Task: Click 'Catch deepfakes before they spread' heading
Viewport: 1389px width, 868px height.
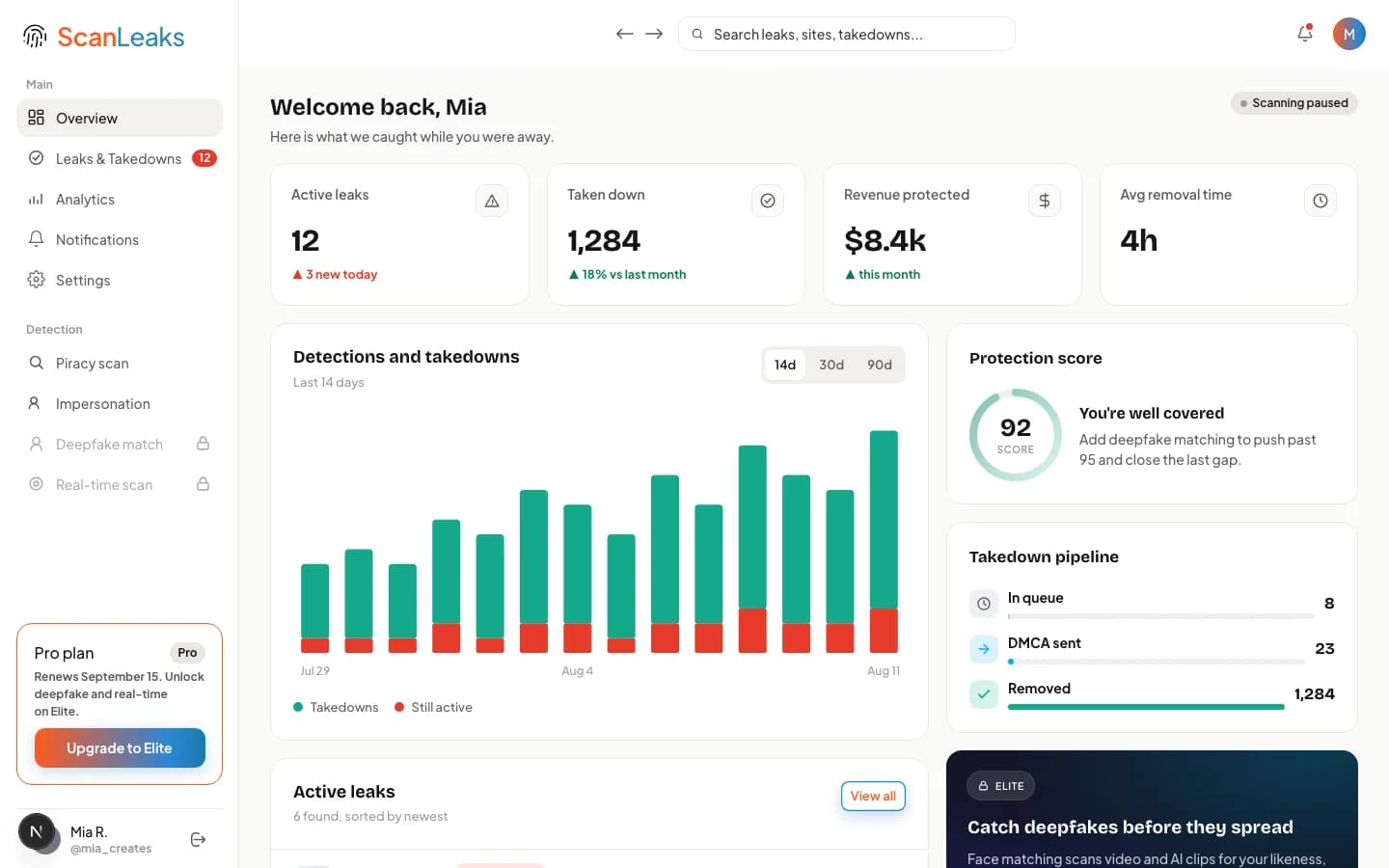Action: (x=1130, y=827)
